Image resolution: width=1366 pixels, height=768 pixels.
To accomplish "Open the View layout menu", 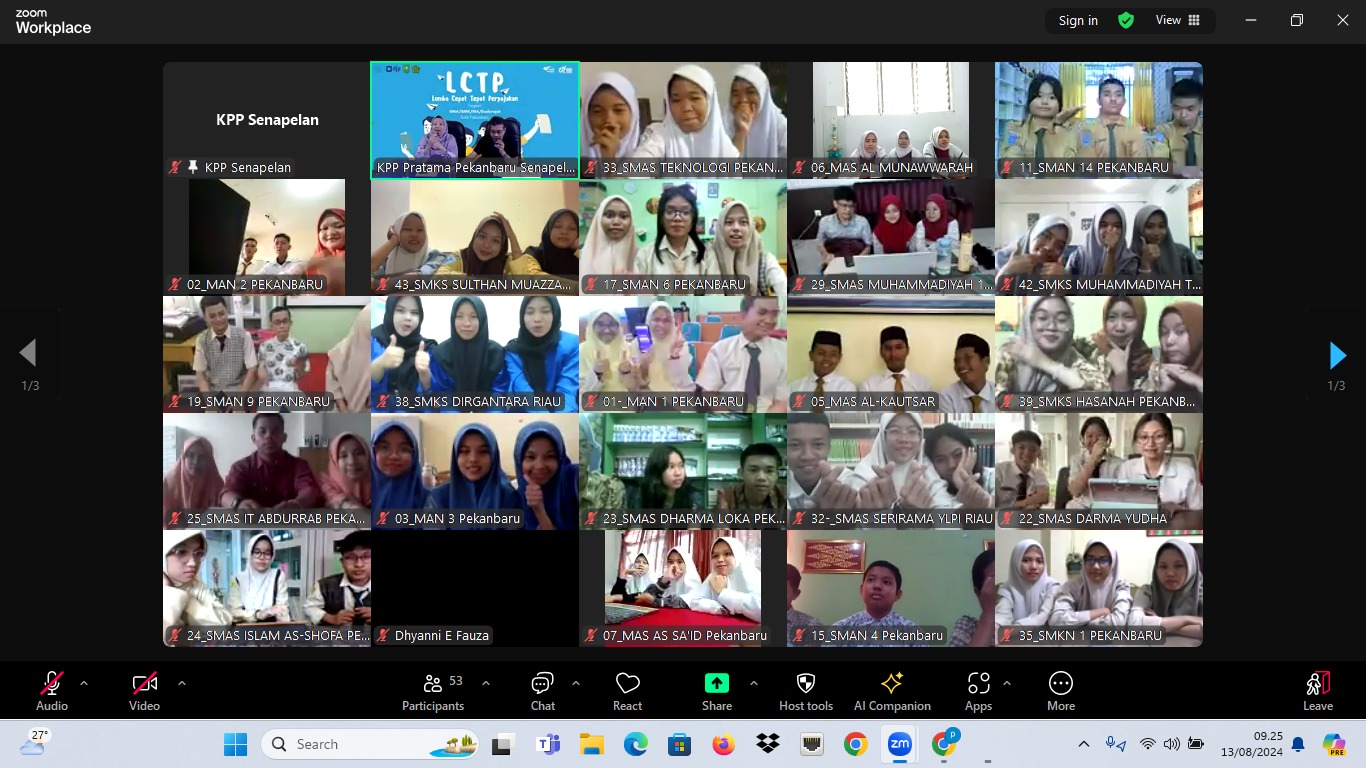I will [1178, 20].
